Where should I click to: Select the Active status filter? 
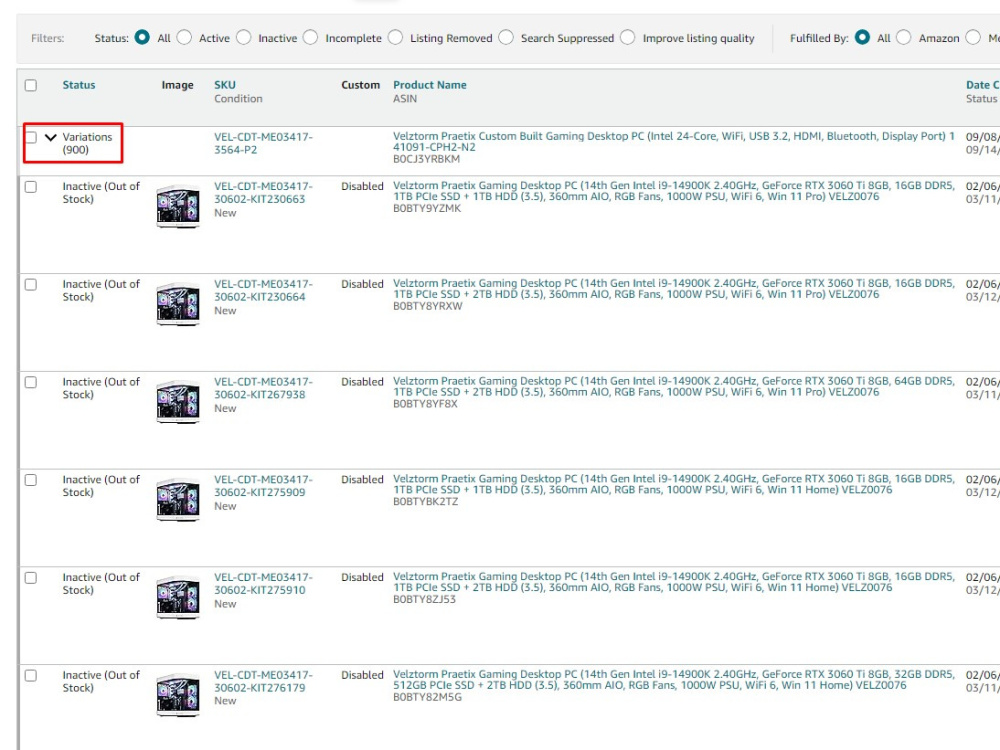tap(184, 38)
